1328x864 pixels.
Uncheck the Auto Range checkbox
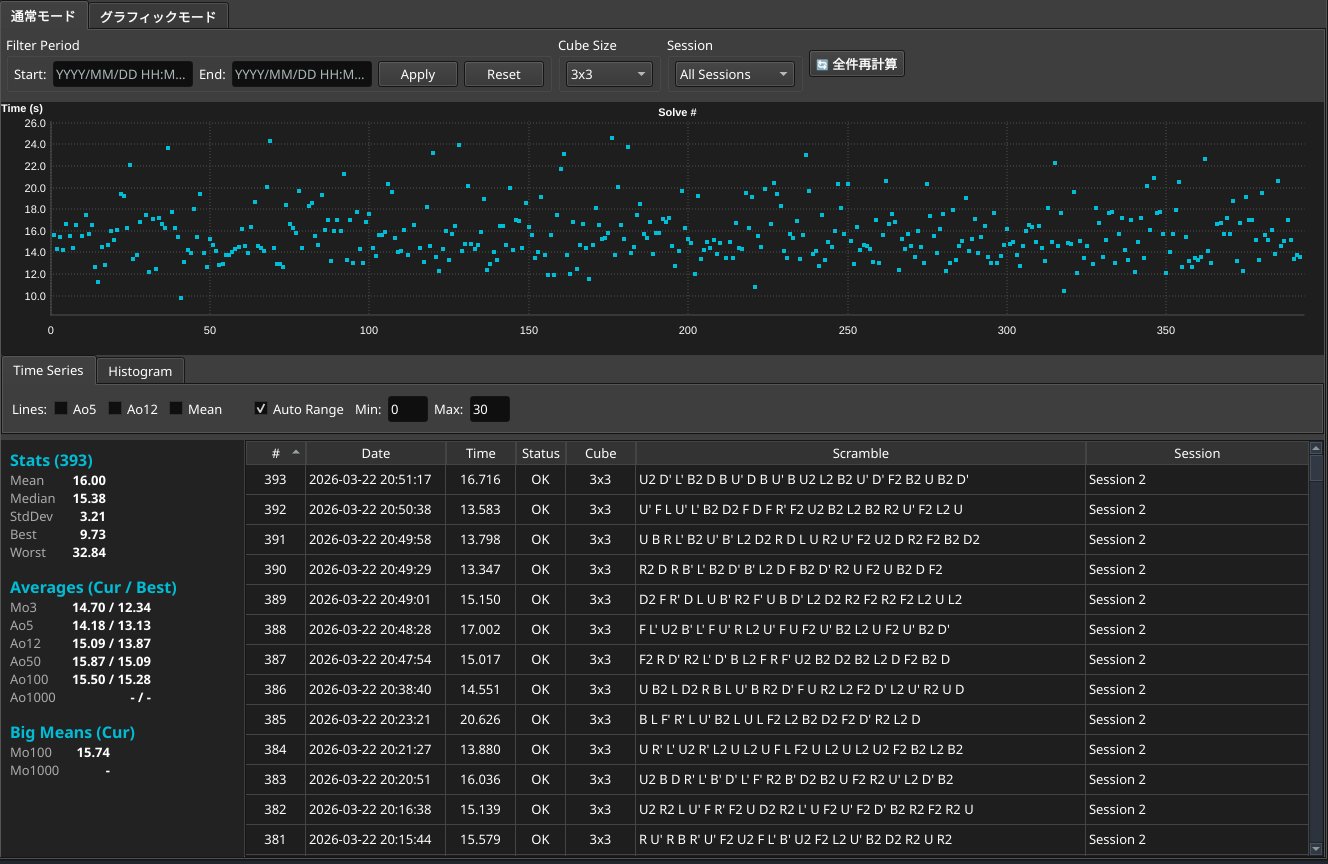261,408
